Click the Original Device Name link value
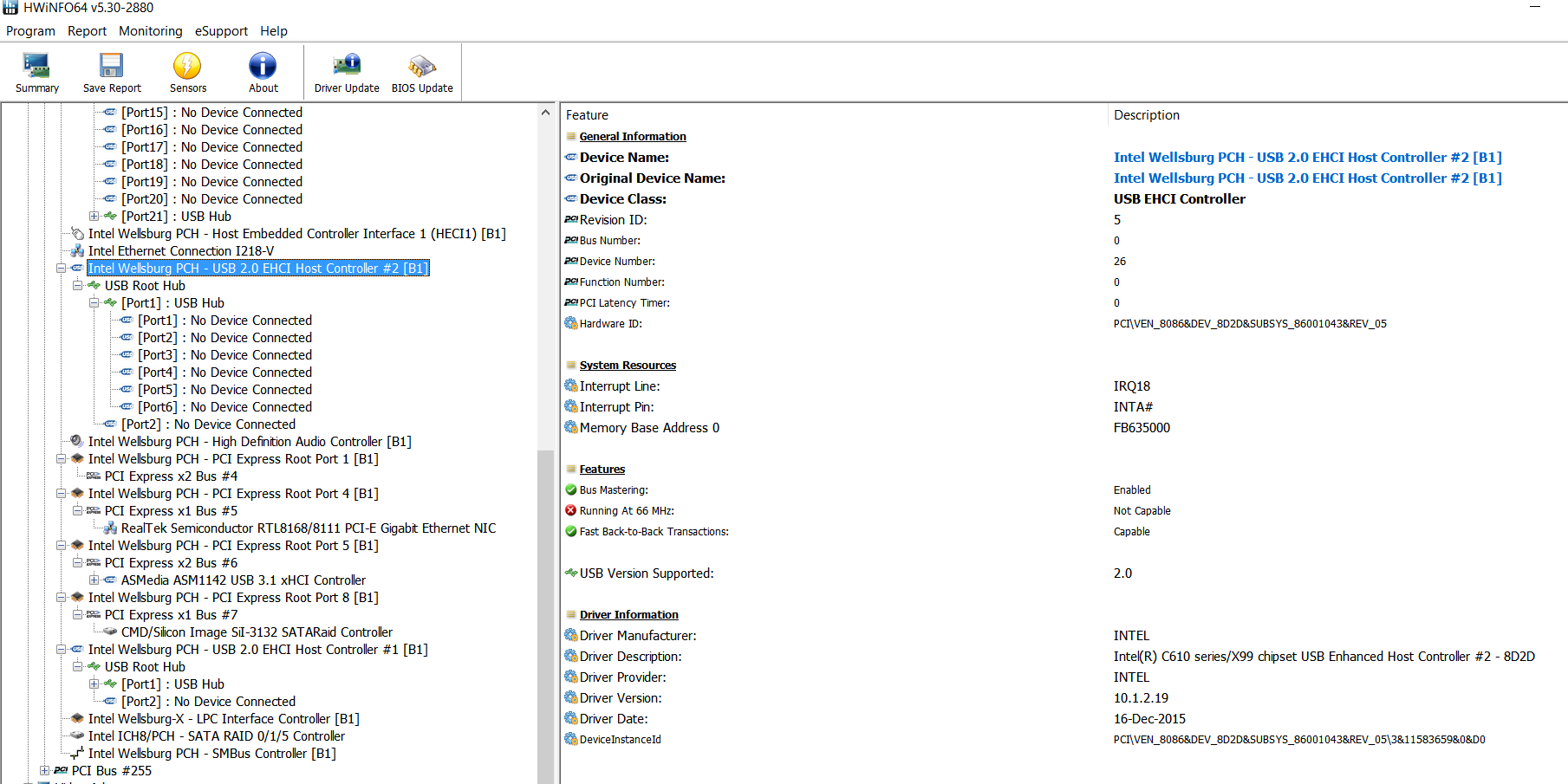The width and height of the screenshot is (1568, 784). pyautogui.click(x=1307, y=178)
